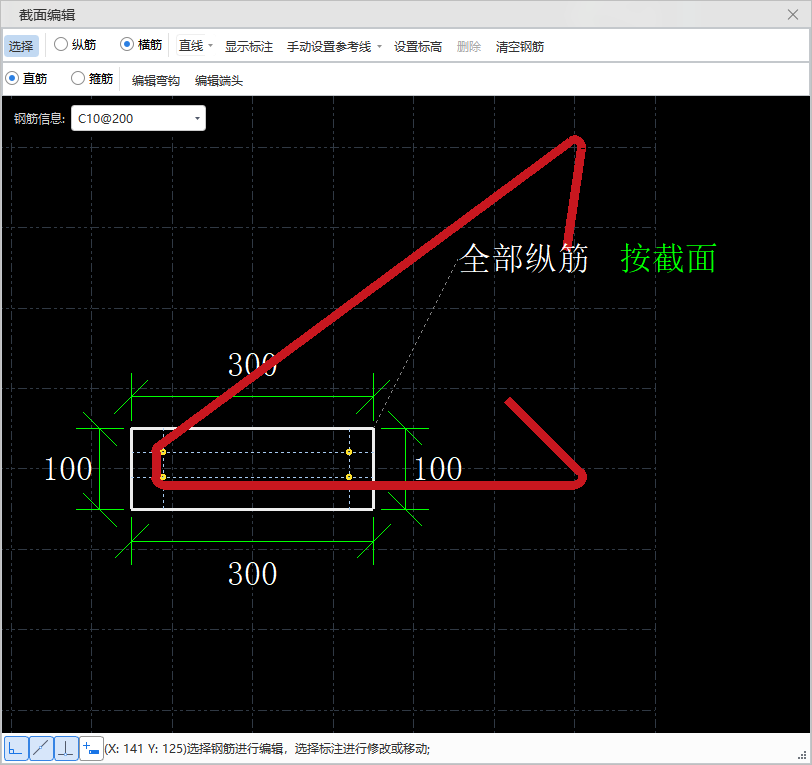Close the 截面编辑 dialog
812x765 pixels.
[792, 15]
